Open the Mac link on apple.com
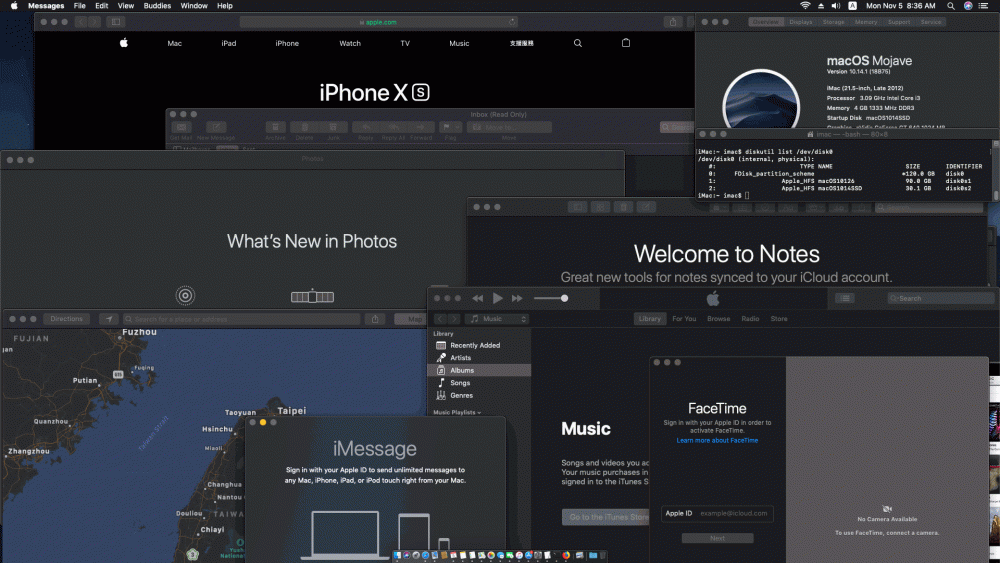The width and height of the screenshot is (1000, 563). (175, 43)
